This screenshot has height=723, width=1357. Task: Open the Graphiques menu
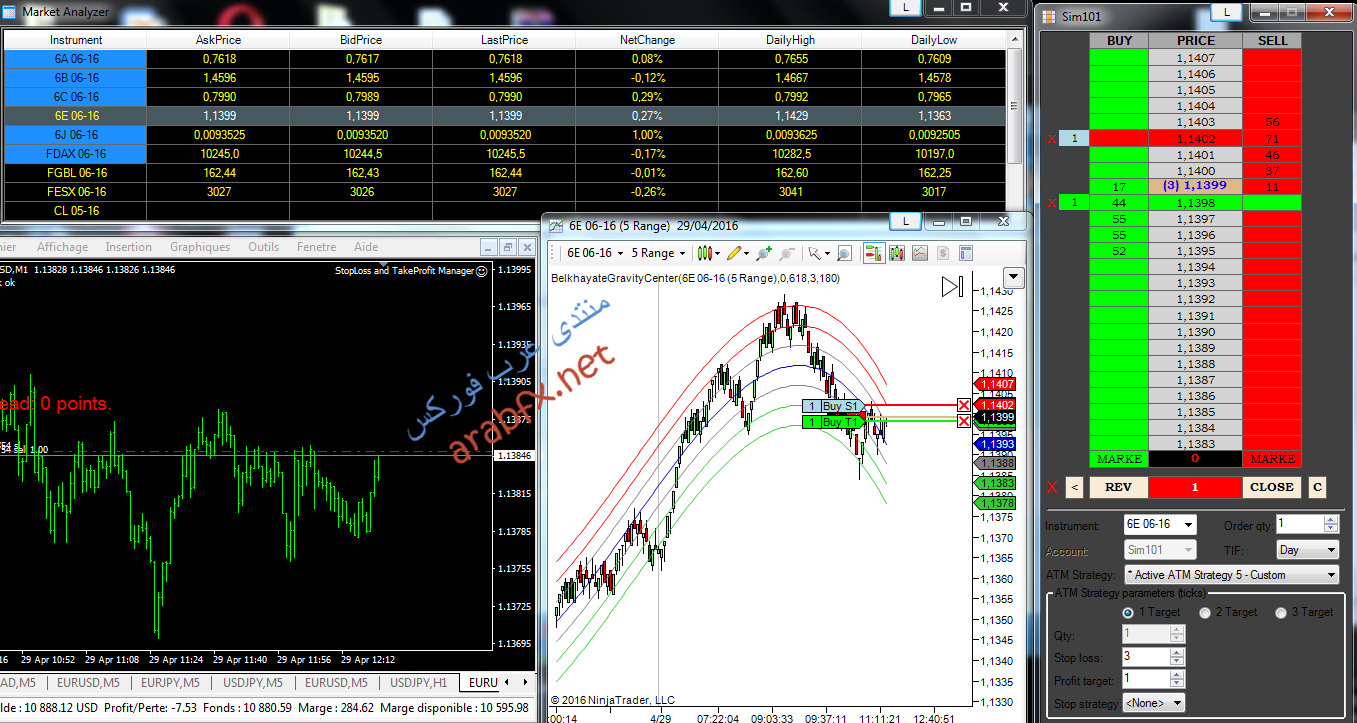199,247
